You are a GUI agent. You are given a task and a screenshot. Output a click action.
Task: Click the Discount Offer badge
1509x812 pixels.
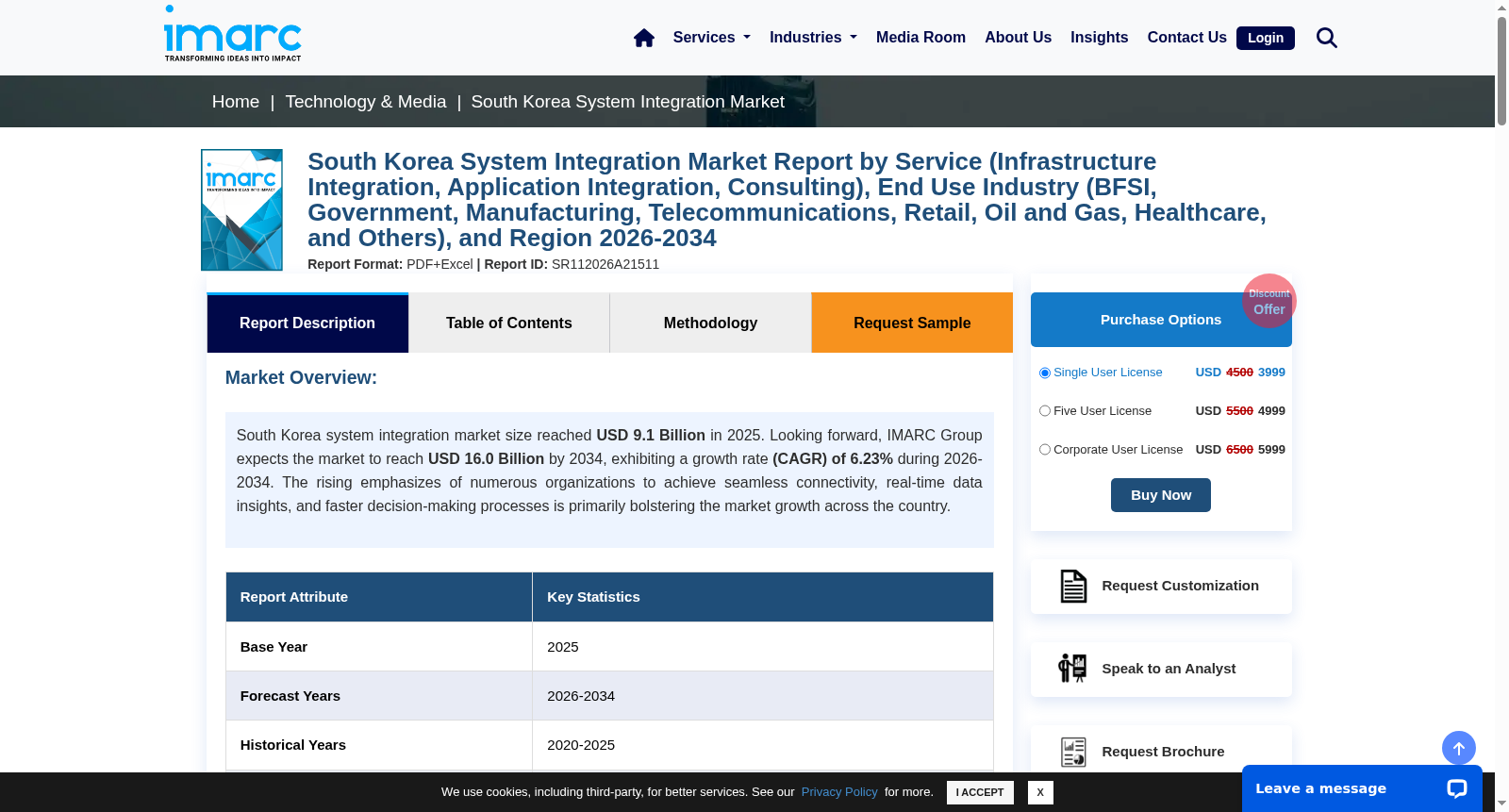(x=1269, y=301)
